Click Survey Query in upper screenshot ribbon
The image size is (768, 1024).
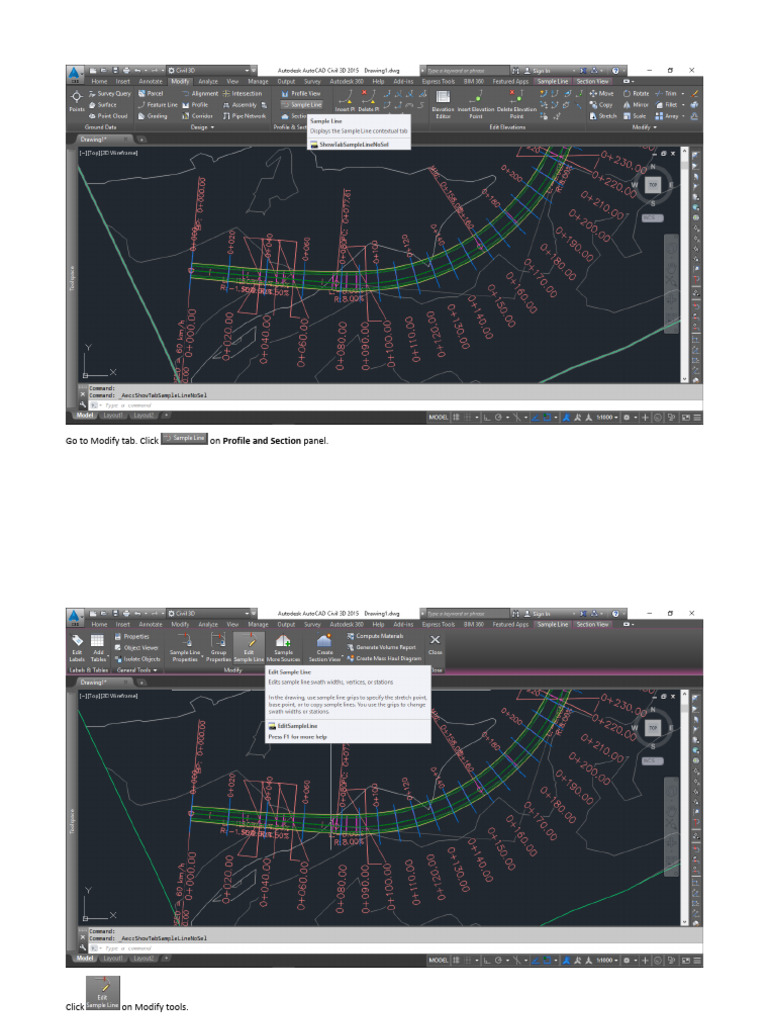pyautogui.click(x=110, y=94)
